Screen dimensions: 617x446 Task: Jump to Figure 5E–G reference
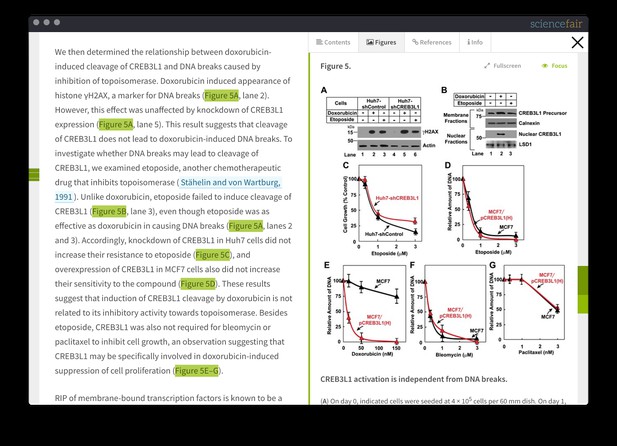click(196, 371)
